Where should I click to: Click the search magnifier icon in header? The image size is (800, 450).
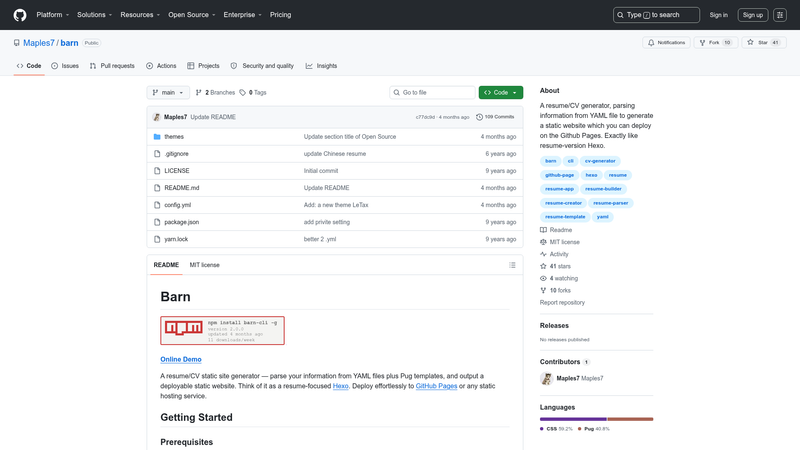point(620,15)
